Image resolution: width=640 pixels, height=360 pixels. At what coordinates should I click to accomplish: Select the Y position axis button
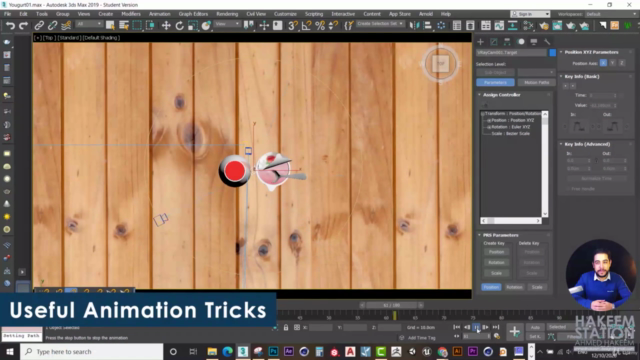(613, 63)
